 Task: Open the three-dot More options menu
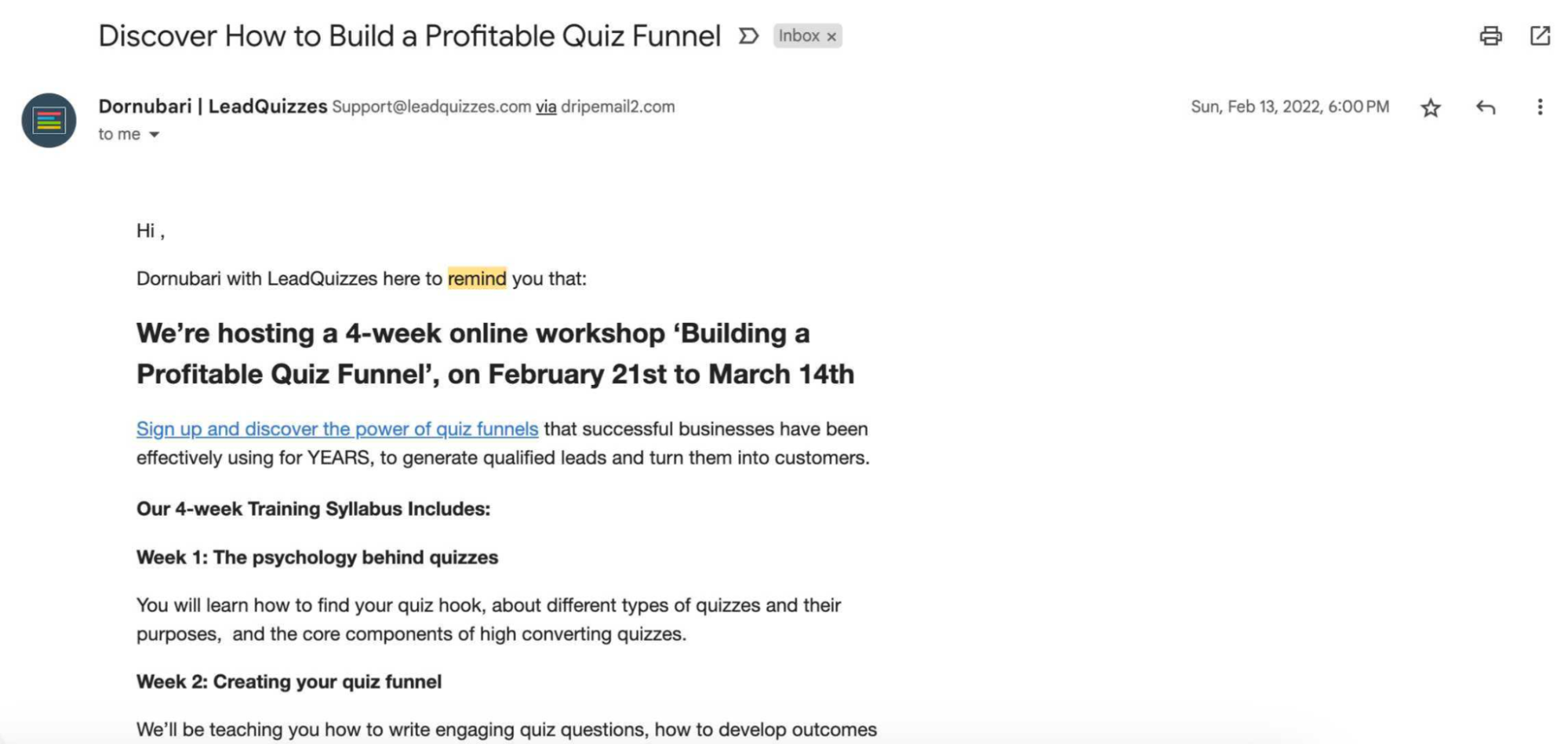(x=1540, y=107)
